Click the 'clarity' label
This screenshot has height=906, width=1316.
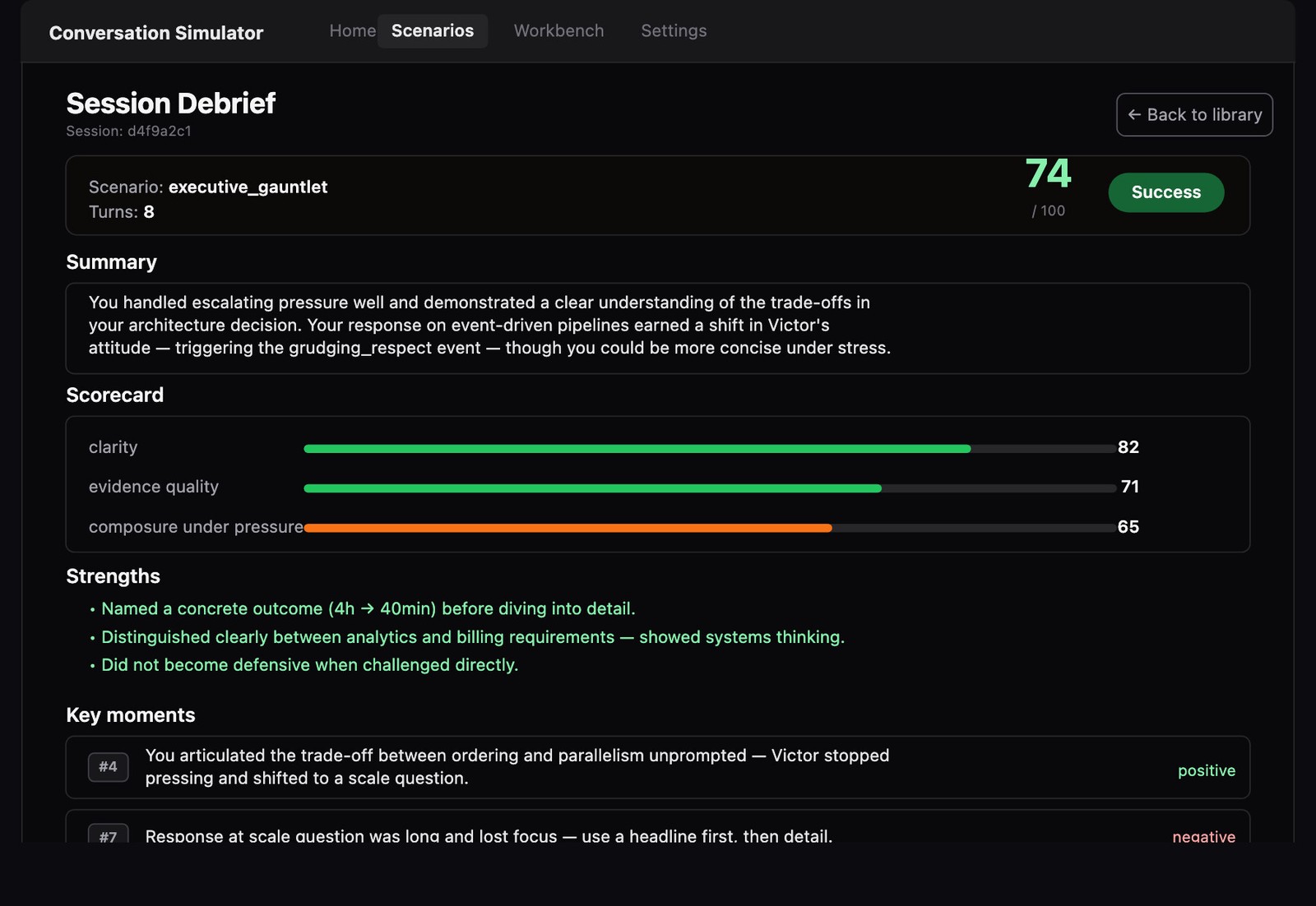point(113,447)
